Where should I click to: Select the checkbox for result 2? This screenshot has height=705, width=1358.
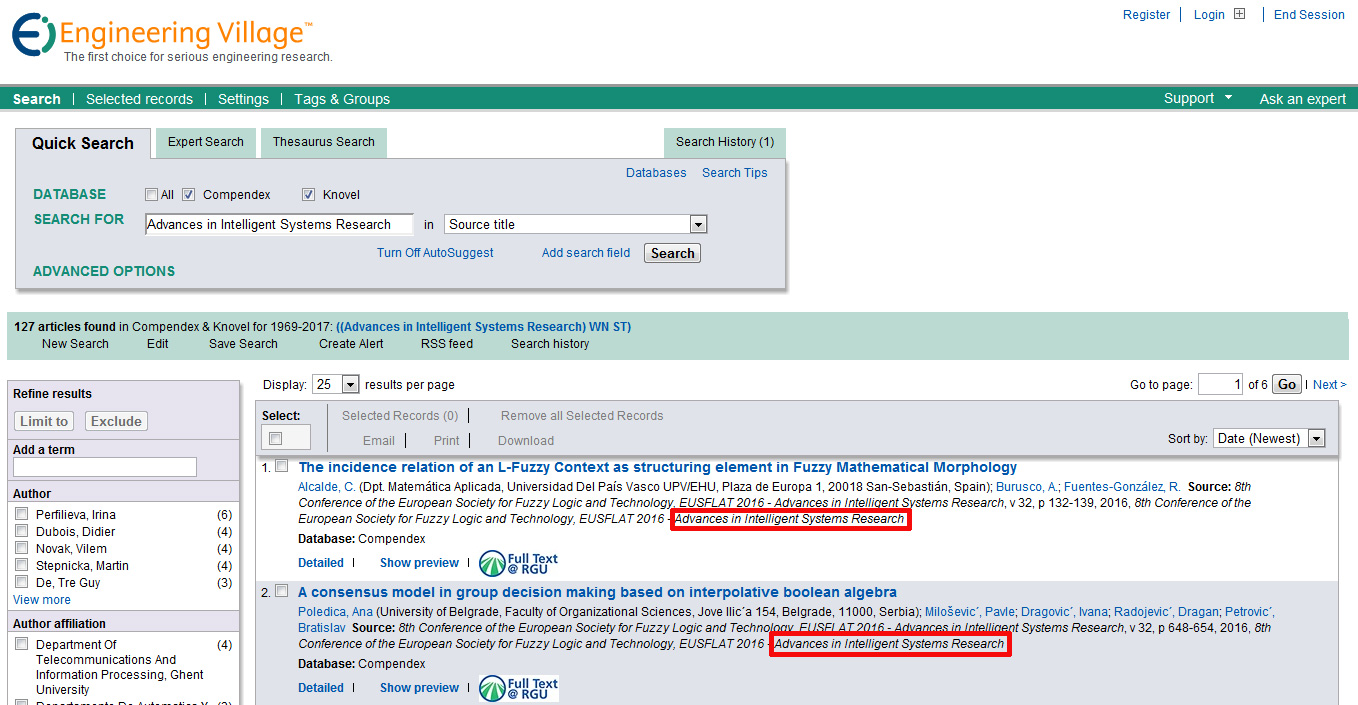[282, 591]
